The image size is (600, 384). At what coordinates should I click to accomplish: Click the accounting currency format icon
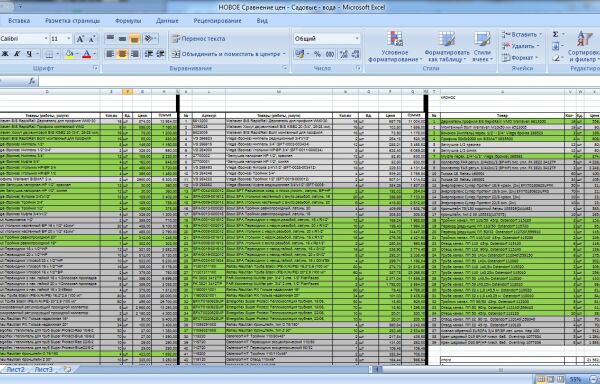pos(299,54)
